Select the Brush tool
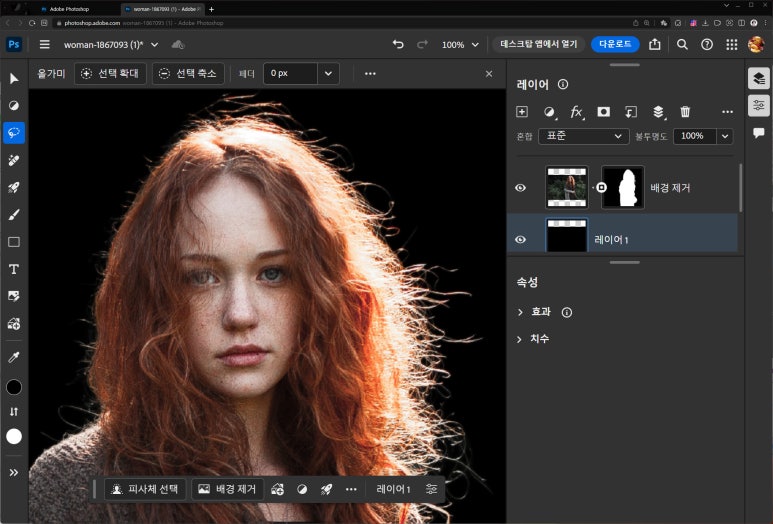This screenshot has width=773, height=524. pos(14,214)
